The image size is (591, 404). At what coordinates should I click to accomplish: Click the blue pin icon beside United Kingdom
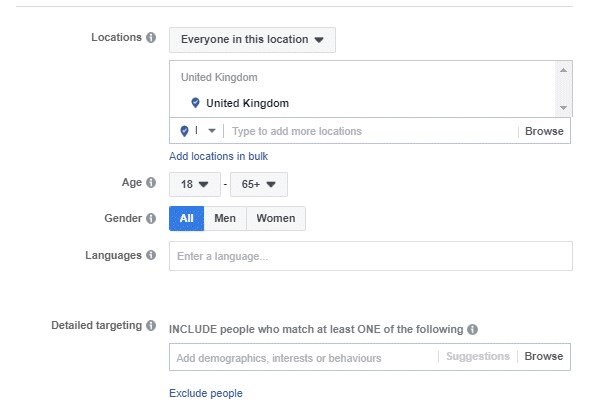tap(195, 103)
